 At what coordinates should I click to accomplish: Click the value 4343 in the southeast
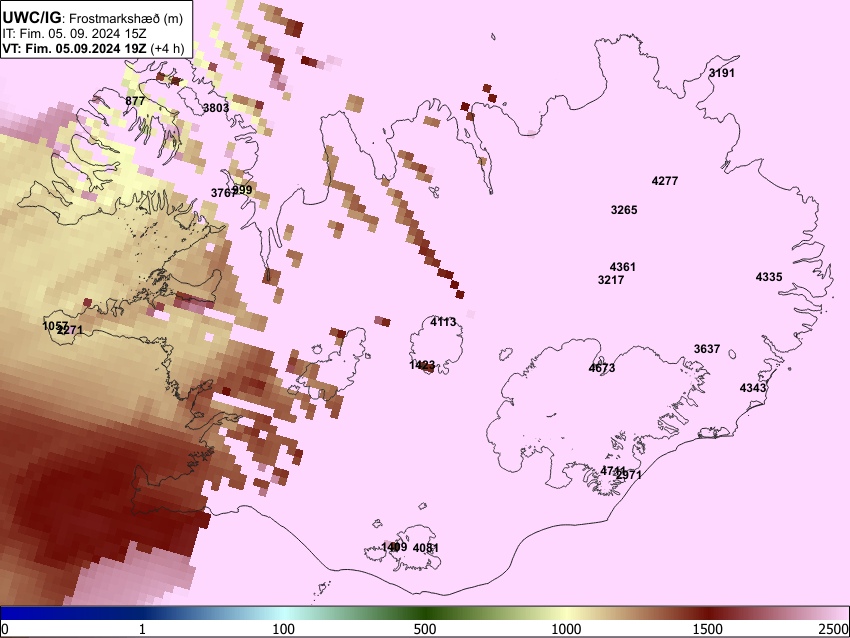[753, 388]
